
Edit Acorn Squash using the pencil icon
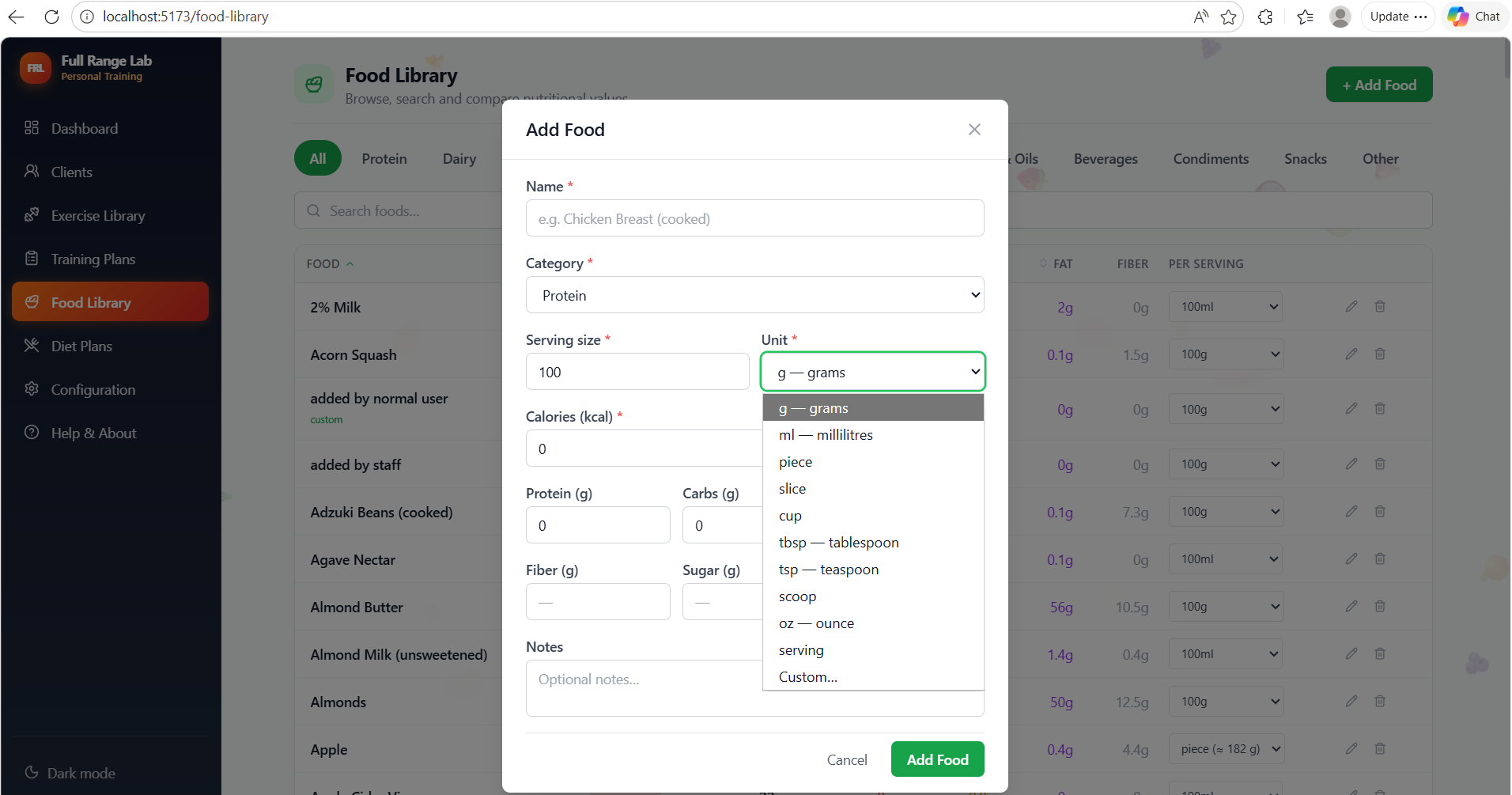click(x=1351, y=354)
